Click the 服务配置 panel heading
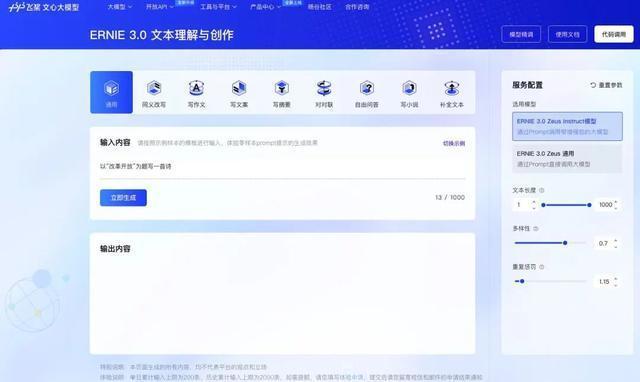This screenshot has height=382, width=640. (x=527, y=85)
